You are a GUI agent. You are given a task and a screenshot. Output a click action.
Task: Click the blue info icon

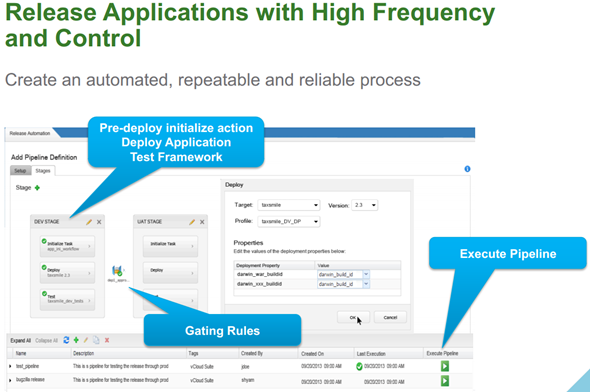click(467, 169)
